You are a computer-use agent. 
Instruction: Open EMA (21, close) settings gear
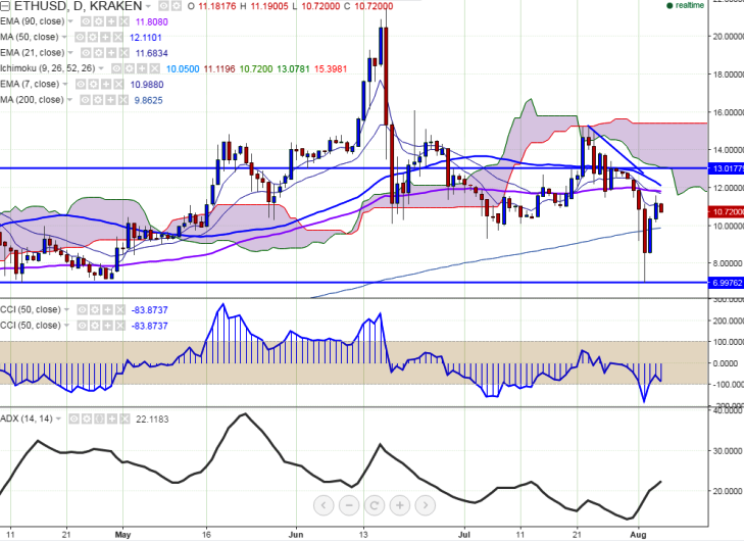pos(98,53)
